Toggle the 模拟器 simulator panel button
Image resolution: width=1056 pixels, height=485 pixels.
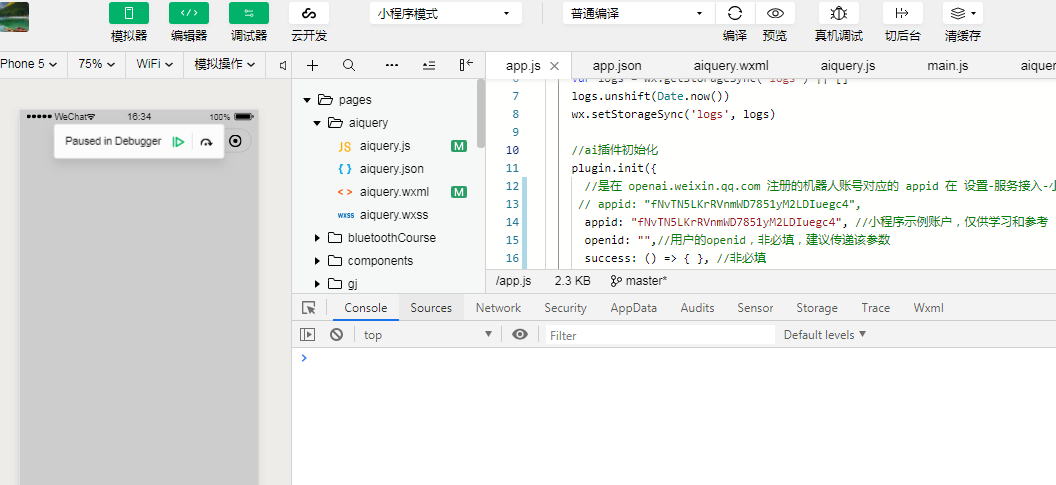click(x=129, y=13)
